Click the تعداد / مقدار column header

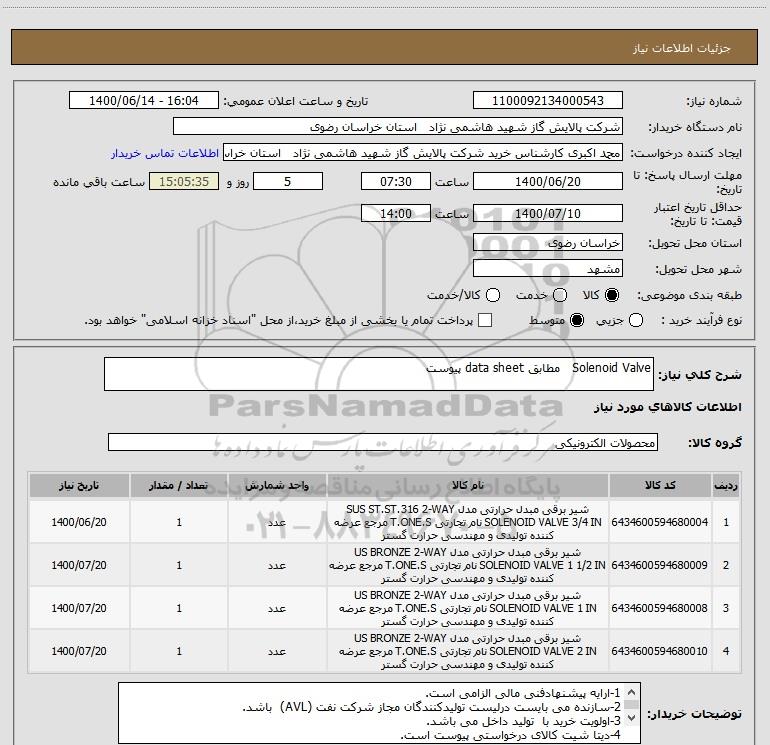point(179,486)
